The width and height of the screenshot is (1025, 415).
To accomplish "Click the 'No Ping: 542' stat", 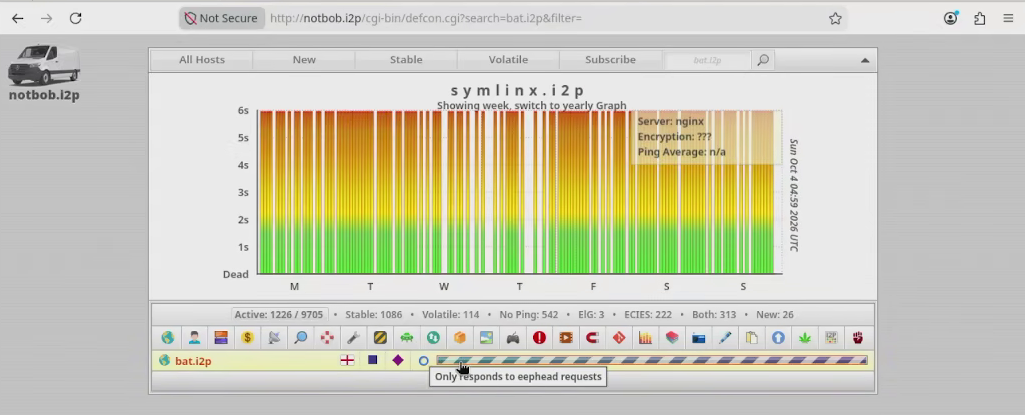I will click(529, 314).
